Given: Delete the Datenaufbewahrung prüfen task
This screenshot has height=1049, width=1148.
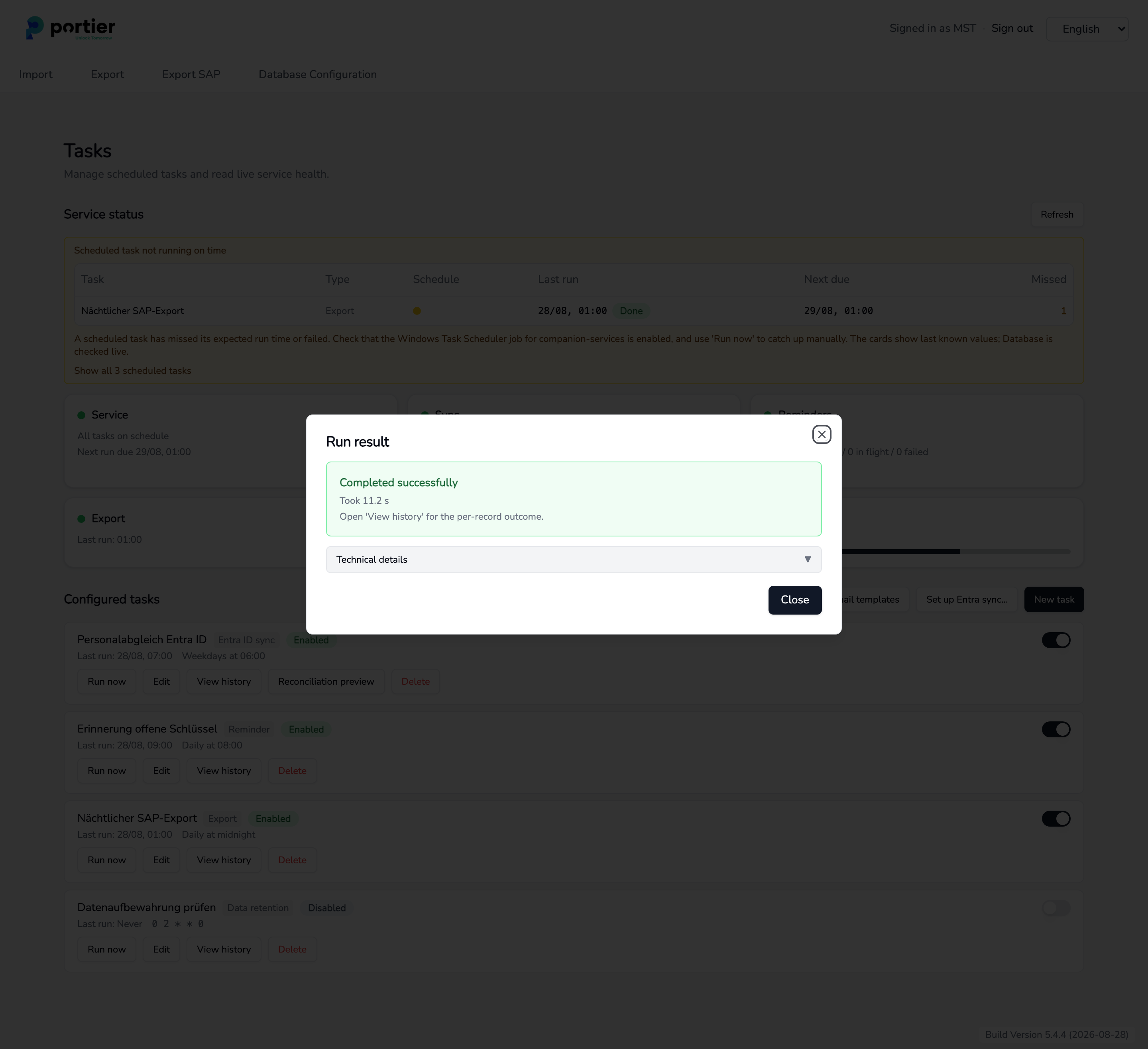Looking at the screenshot, I should click(x=292, y=949).
